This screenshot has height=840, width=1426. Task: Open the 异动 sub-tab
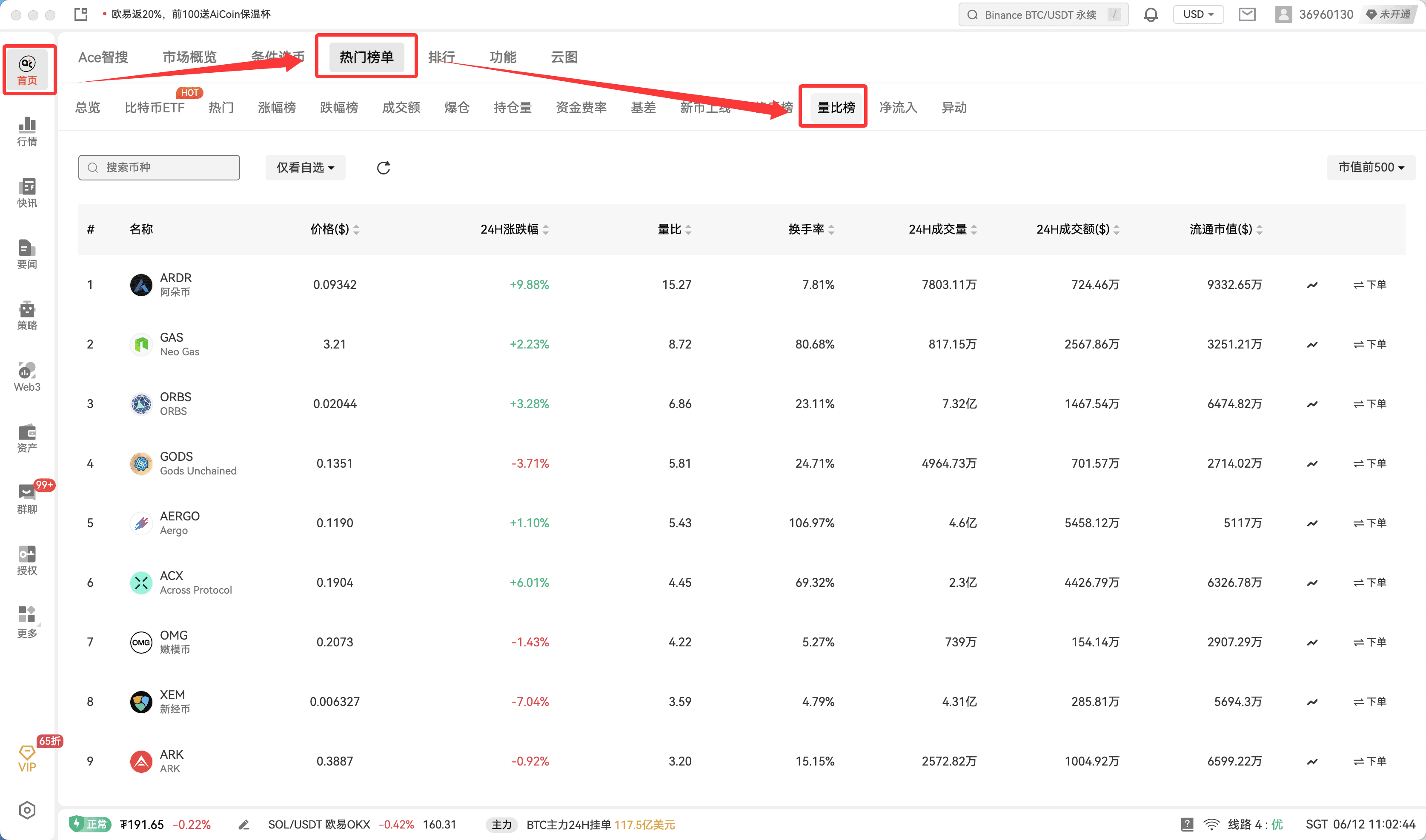click(954, 108)
